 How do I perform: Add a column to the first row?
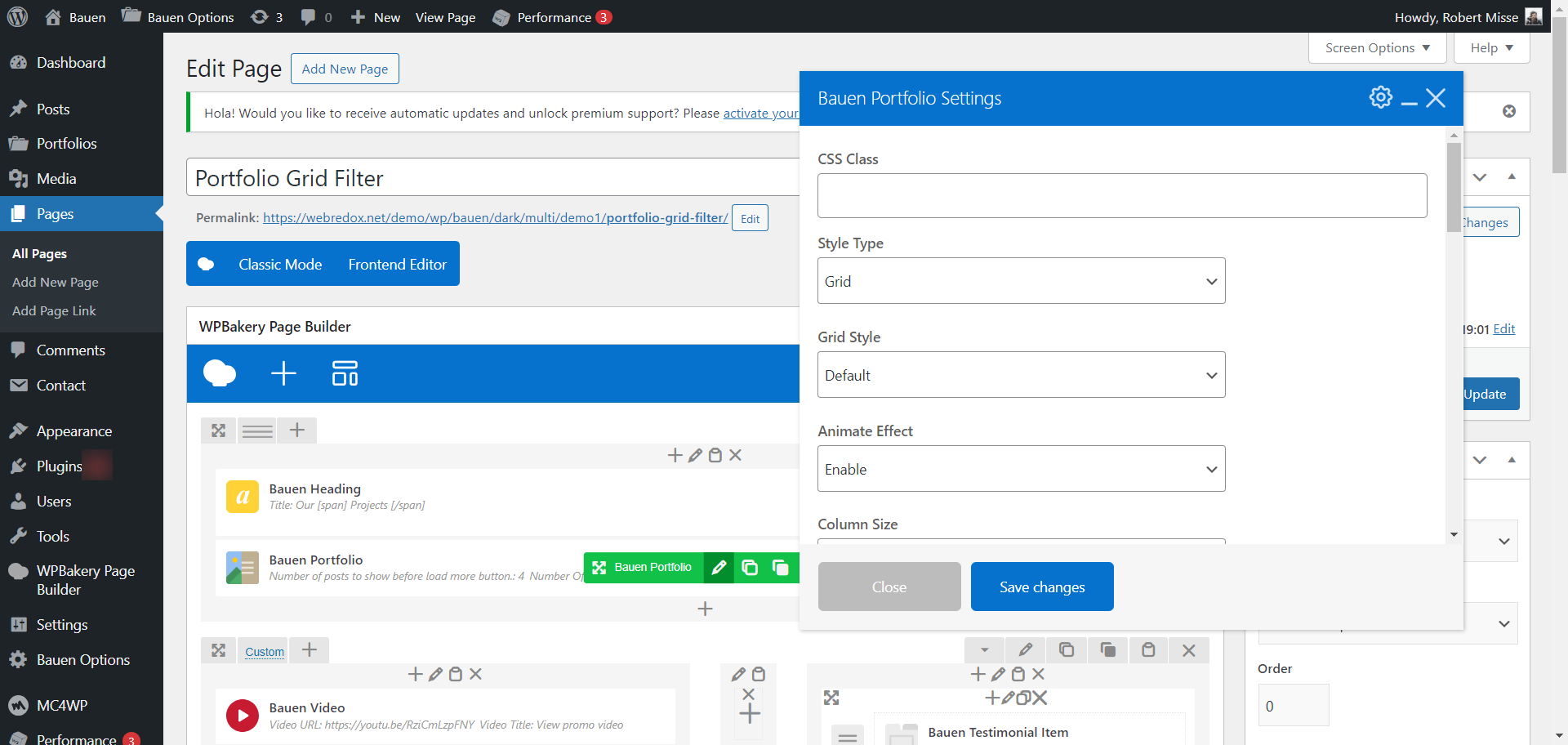pos(297,430)
